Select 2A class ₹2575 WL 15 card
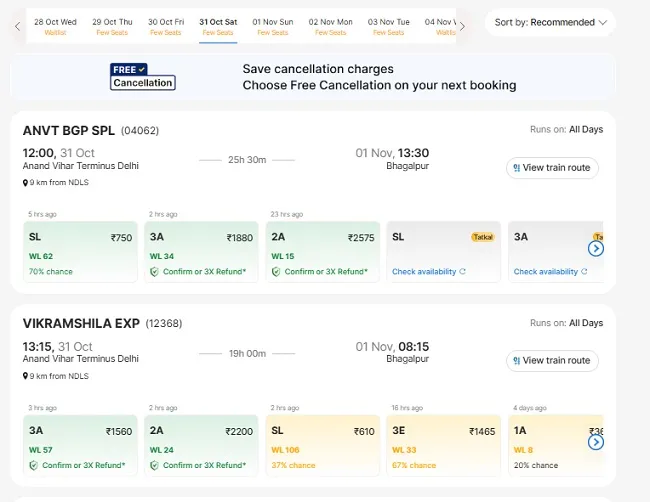Image resolution: width=650 pixels, height=502 pixels. (x=323, y=252)
